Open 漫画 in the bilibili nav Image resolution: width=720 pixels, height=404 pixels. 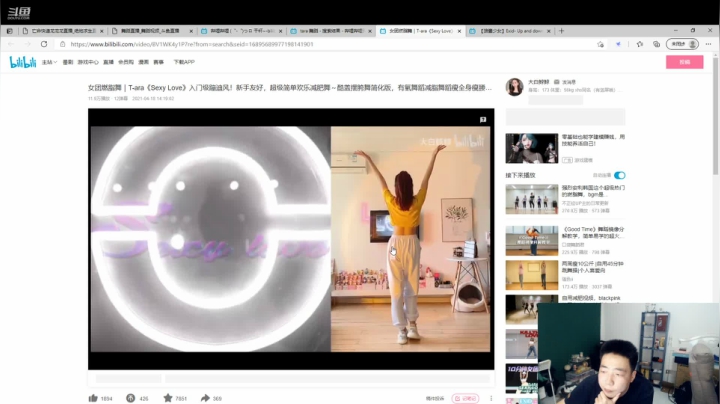(144, 62)
